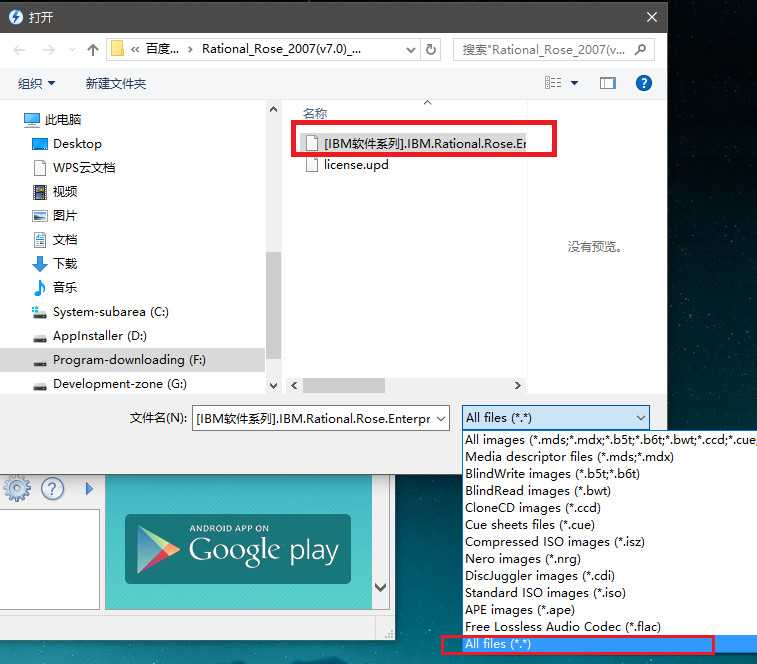Image resolution: width=757 pixels, height=664 pixels.
Task: Click navigation pane scroll up arrow
Action: (x=273, y=110)
